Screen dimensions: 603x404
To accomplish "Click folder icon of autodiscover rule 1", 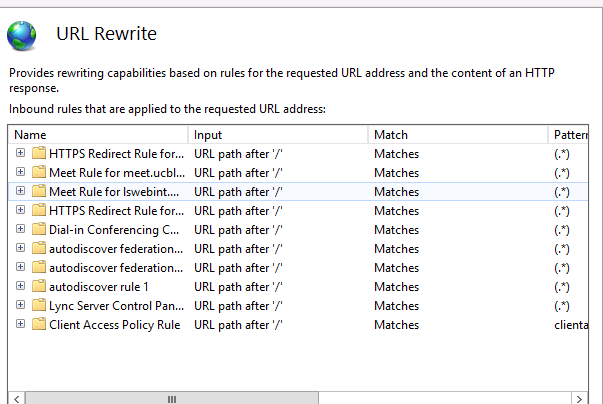I will [39, 287].
